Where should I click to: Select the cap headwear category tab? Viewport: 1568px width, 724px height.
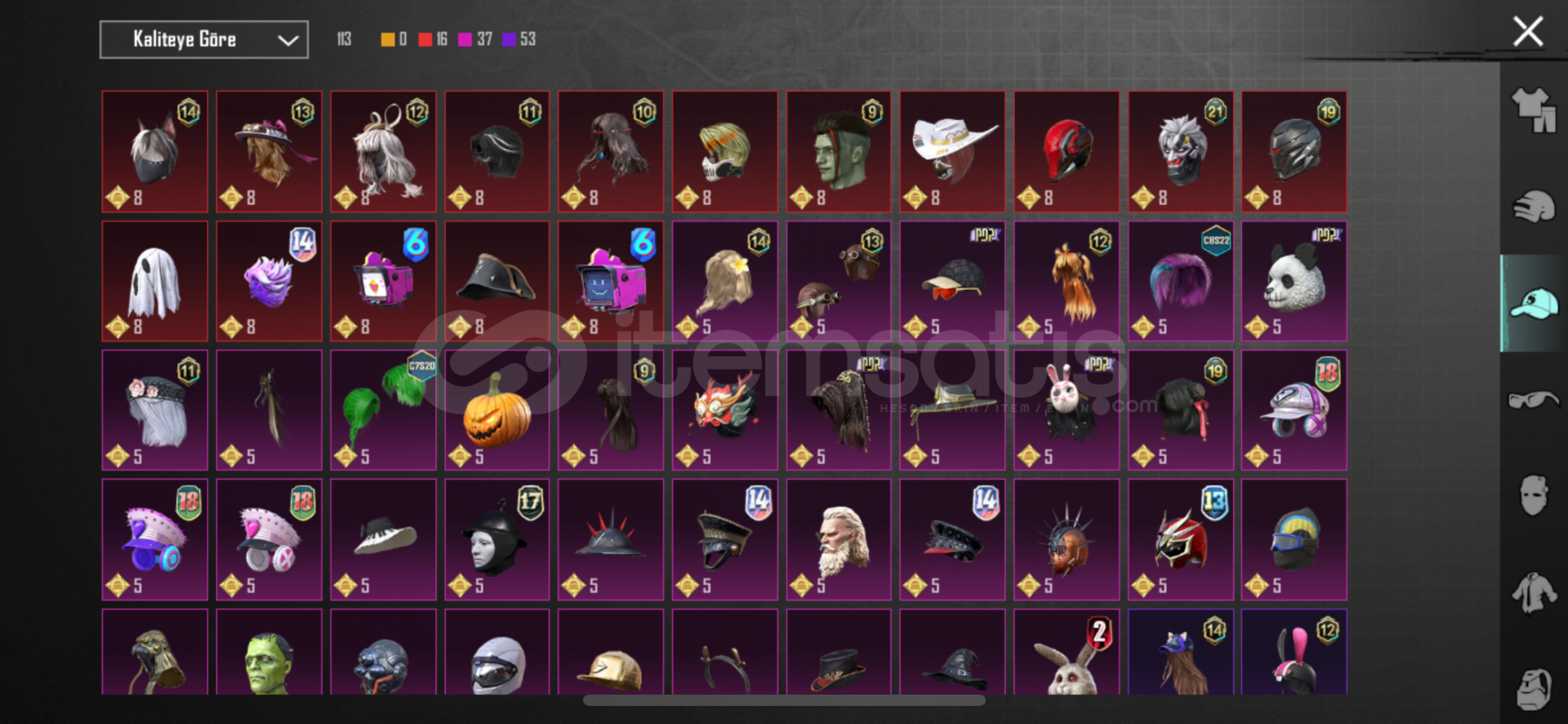click(x=1534, y=304)
